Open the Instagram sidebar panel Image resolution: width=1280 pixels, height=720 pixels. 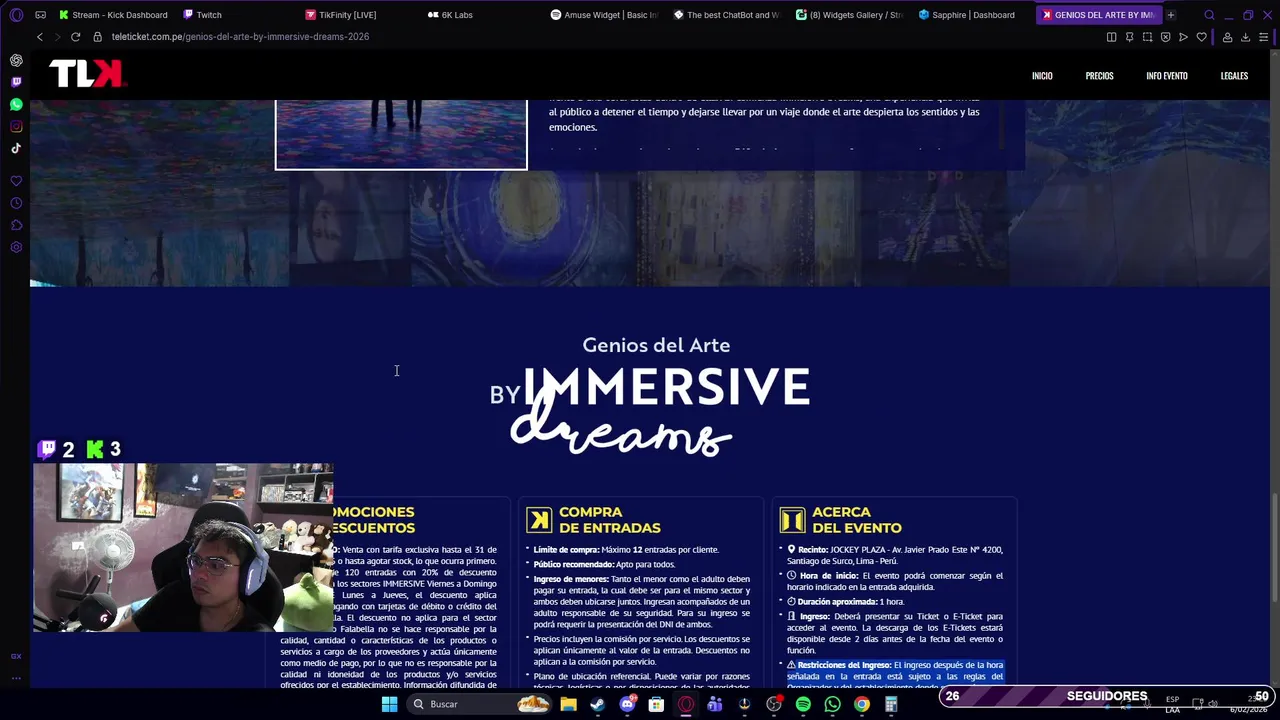(x=16, y=126)
